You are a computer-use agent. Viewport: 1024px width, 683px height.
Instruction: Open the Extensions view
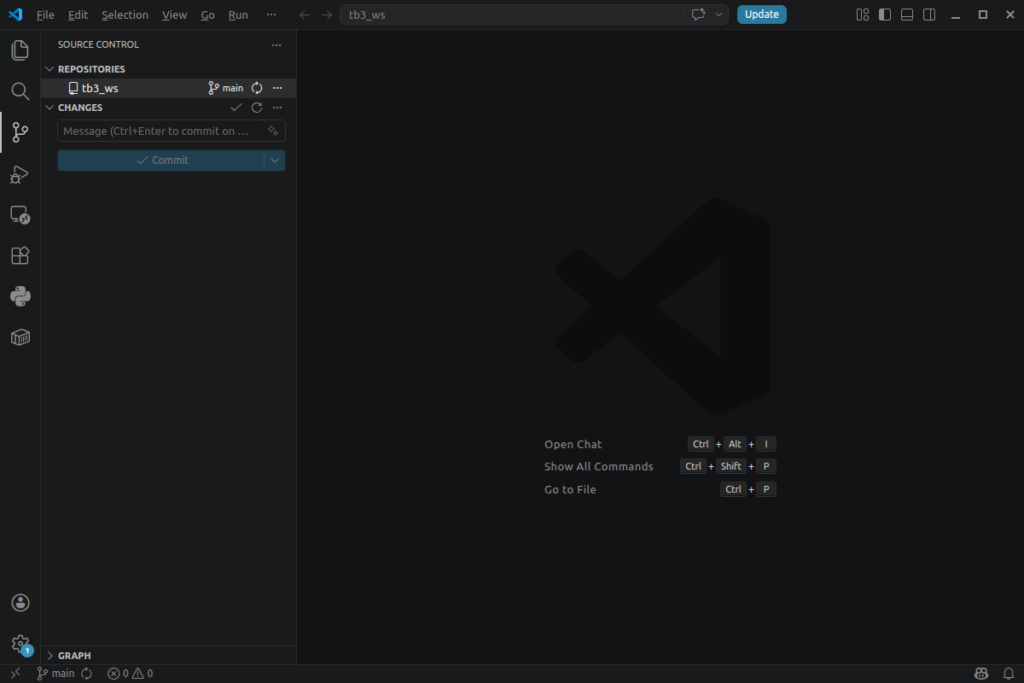tap(20, 255)
